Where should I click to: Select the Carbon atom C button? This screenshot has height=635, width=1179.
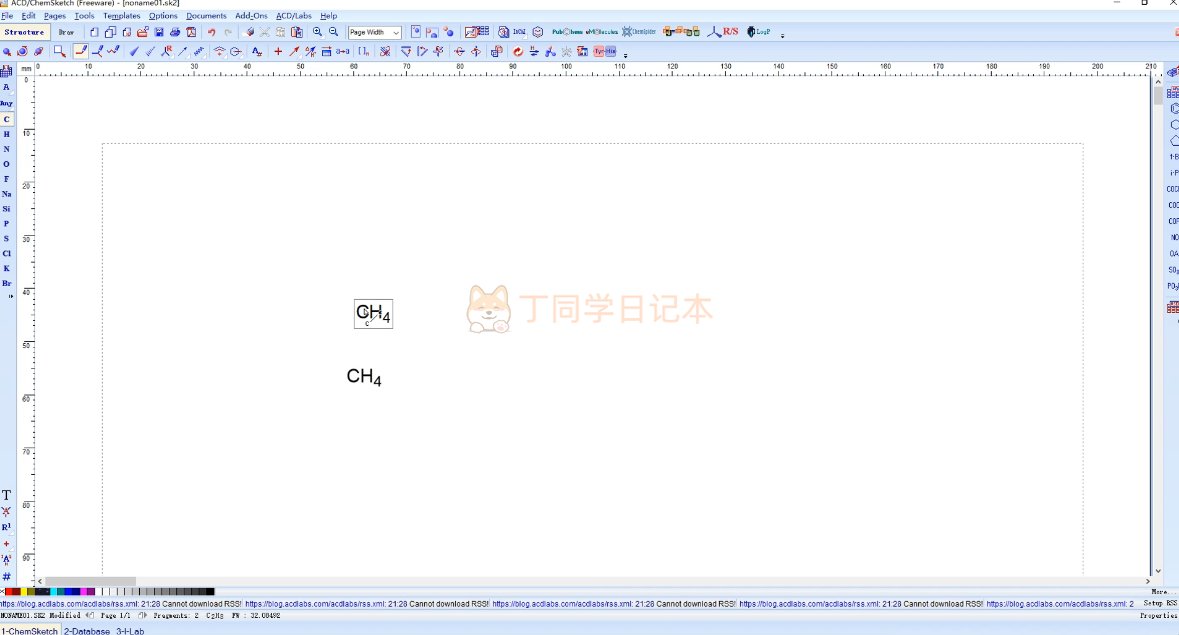(7, 119)
